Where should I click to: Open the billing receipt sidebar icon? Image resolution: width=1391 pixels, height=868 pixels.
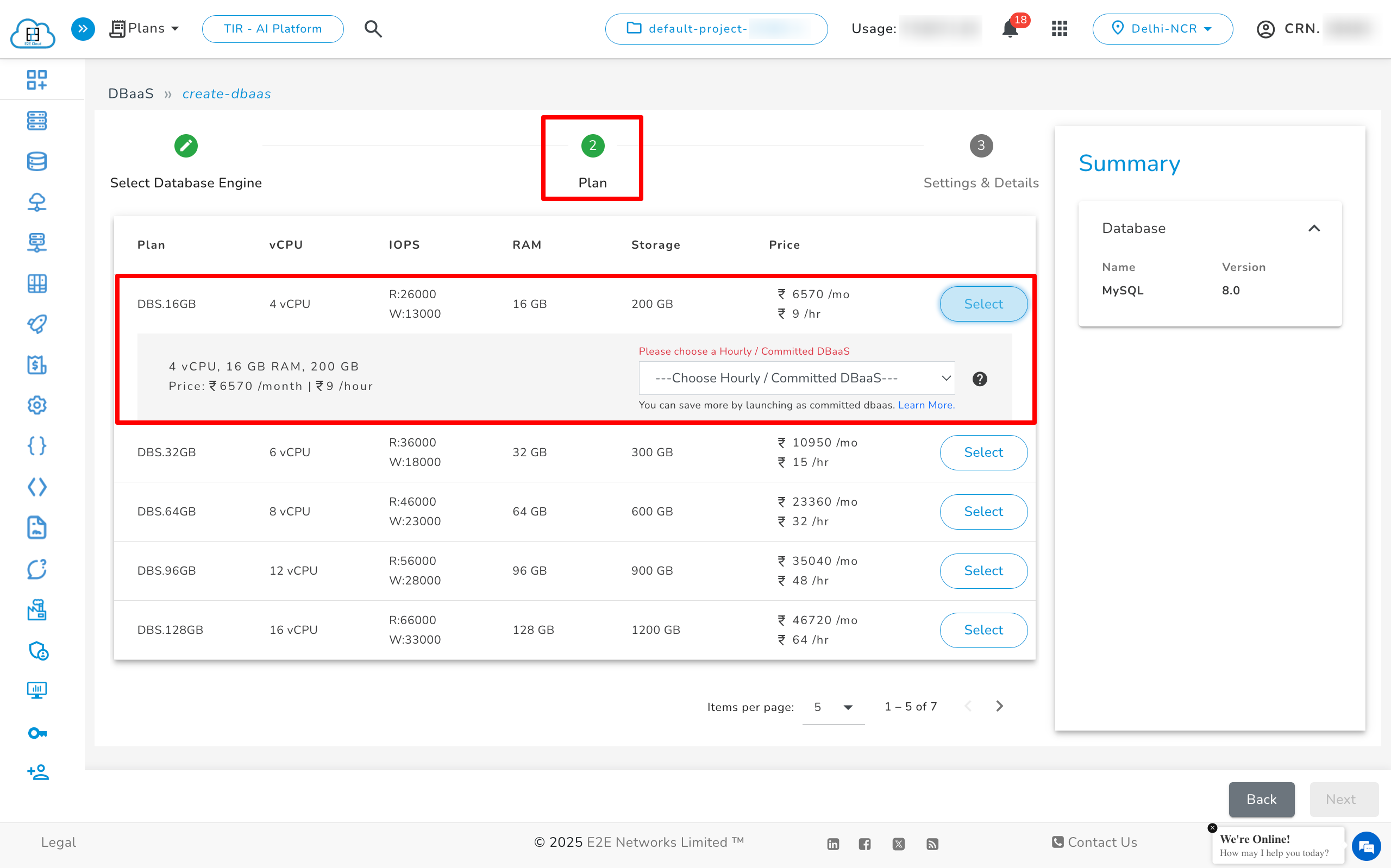pos(37,364)
